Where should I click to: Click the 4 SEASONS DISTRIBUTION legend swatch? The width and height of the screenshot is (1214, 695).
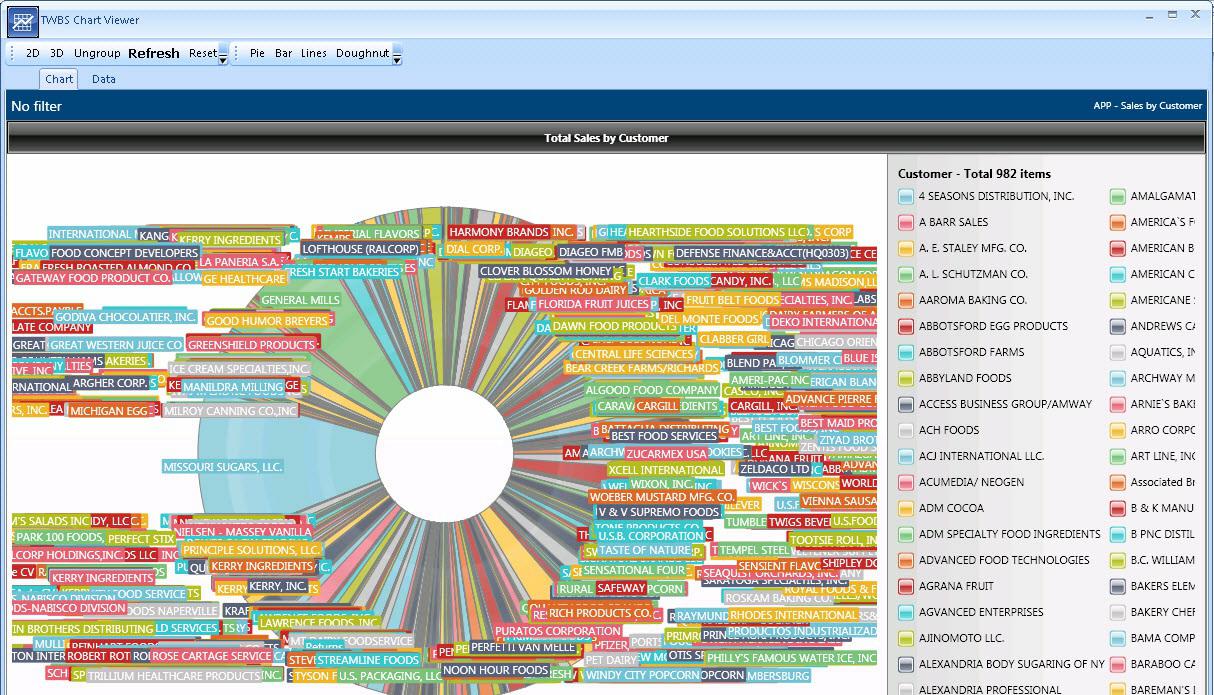(x=906, y=197)
